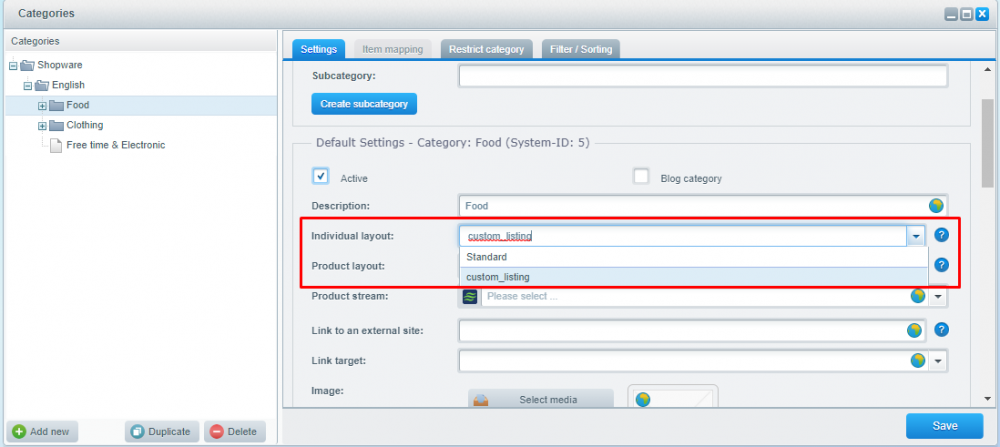1000x447 pixels.
Task: Collapse the Shopware tree node
Action: (13, 66)
